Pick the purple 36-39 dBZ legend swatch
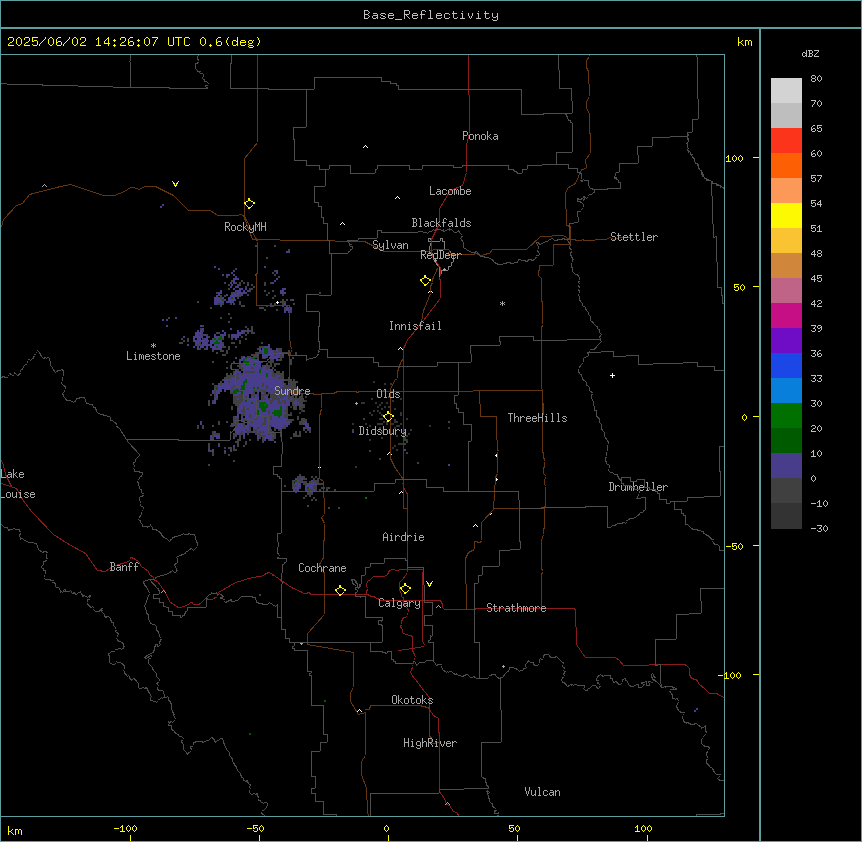This screenshot has width=862, height=842. pos(786,341)
